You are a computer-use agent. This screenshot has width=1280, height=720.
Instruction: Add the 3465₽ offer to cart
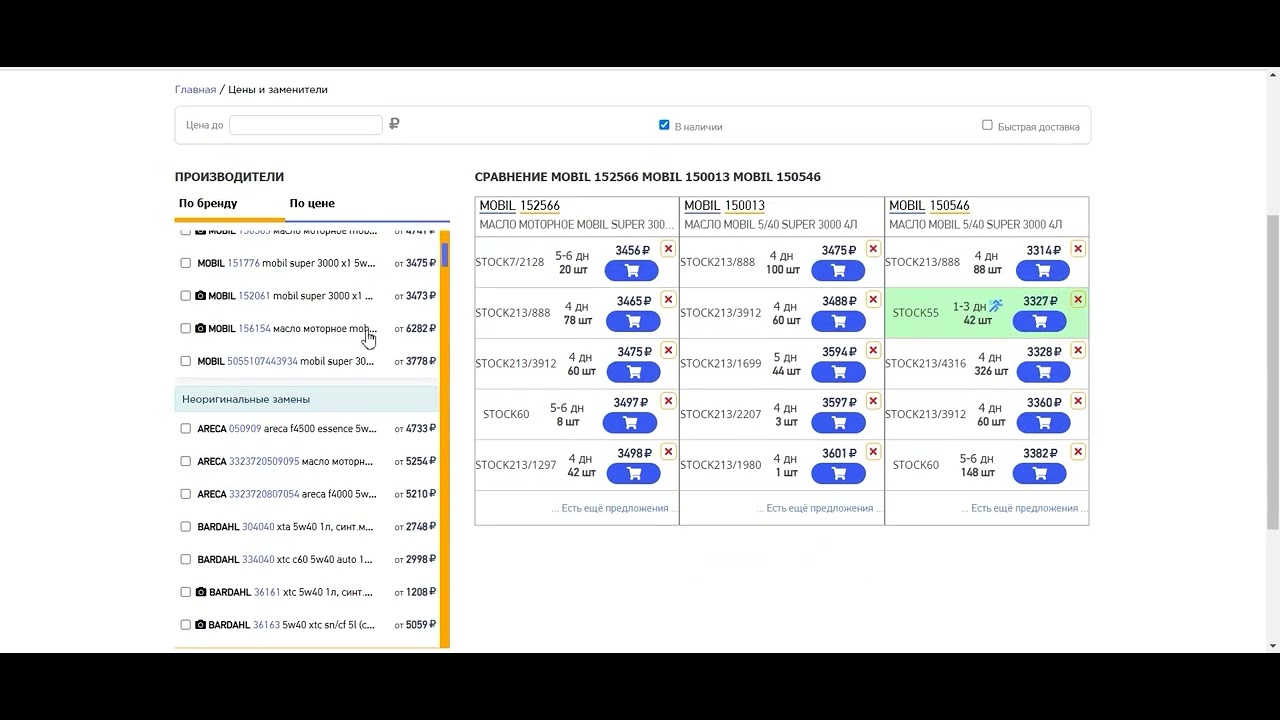click(631, 321)
